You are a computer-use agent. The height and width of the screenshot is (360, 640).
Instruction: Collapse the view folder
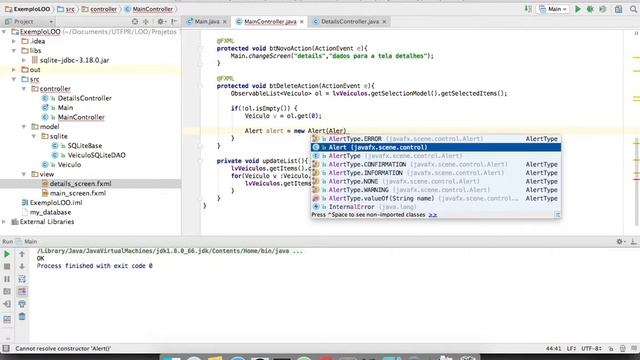(x=24, y=174)
